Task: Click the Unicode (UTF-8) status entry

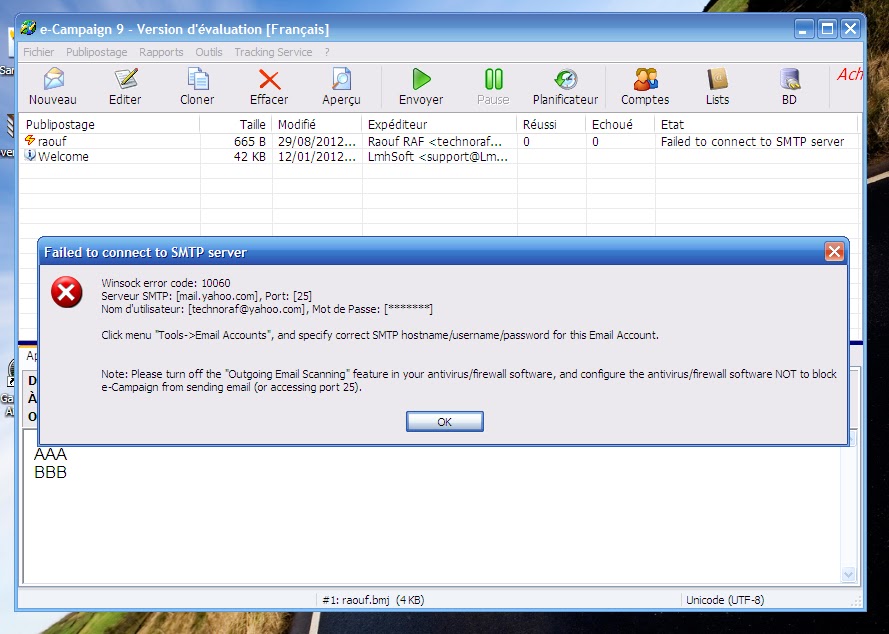Action: [x=725, y=600]
